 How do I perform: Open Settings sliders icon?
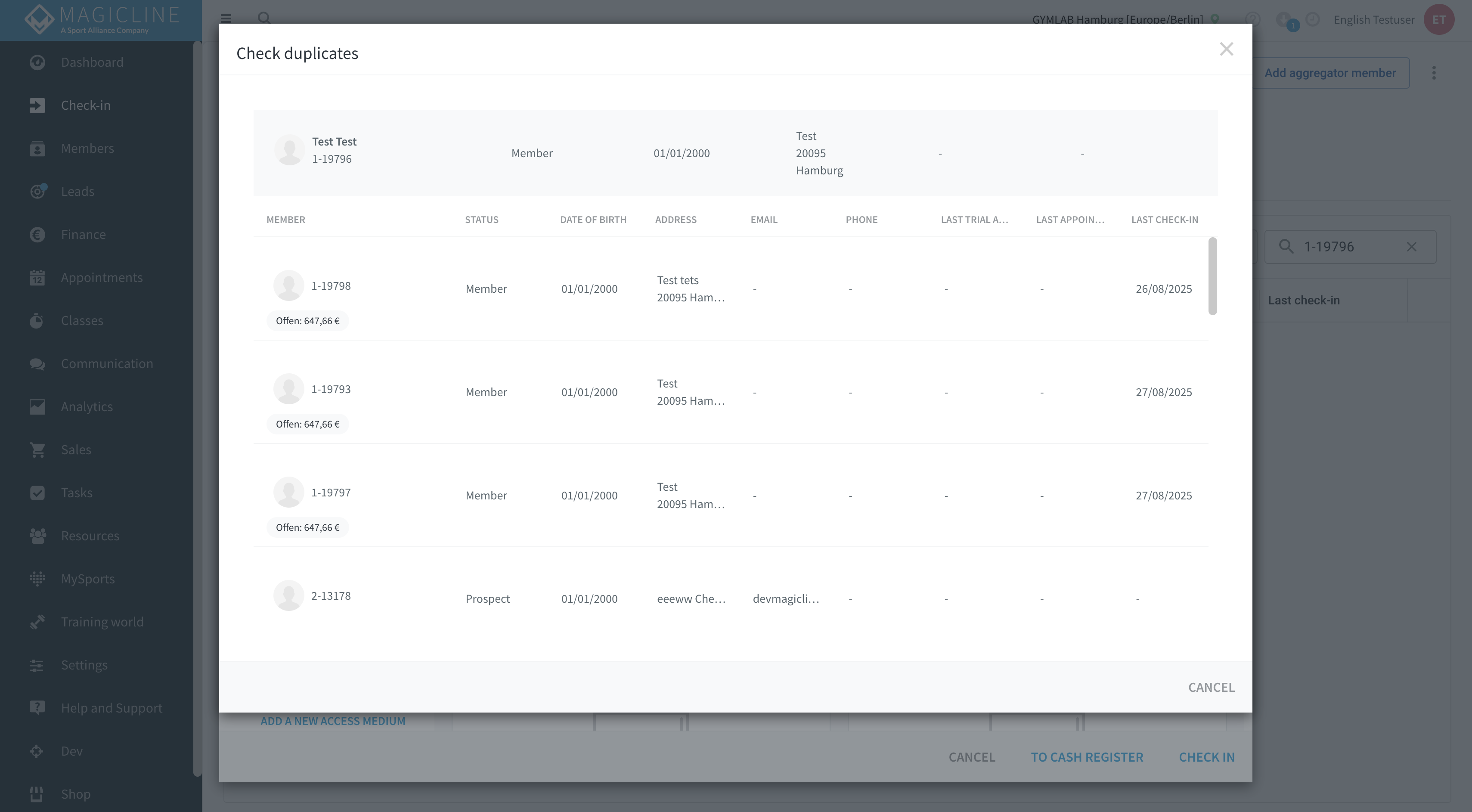[x=37, y=665]
